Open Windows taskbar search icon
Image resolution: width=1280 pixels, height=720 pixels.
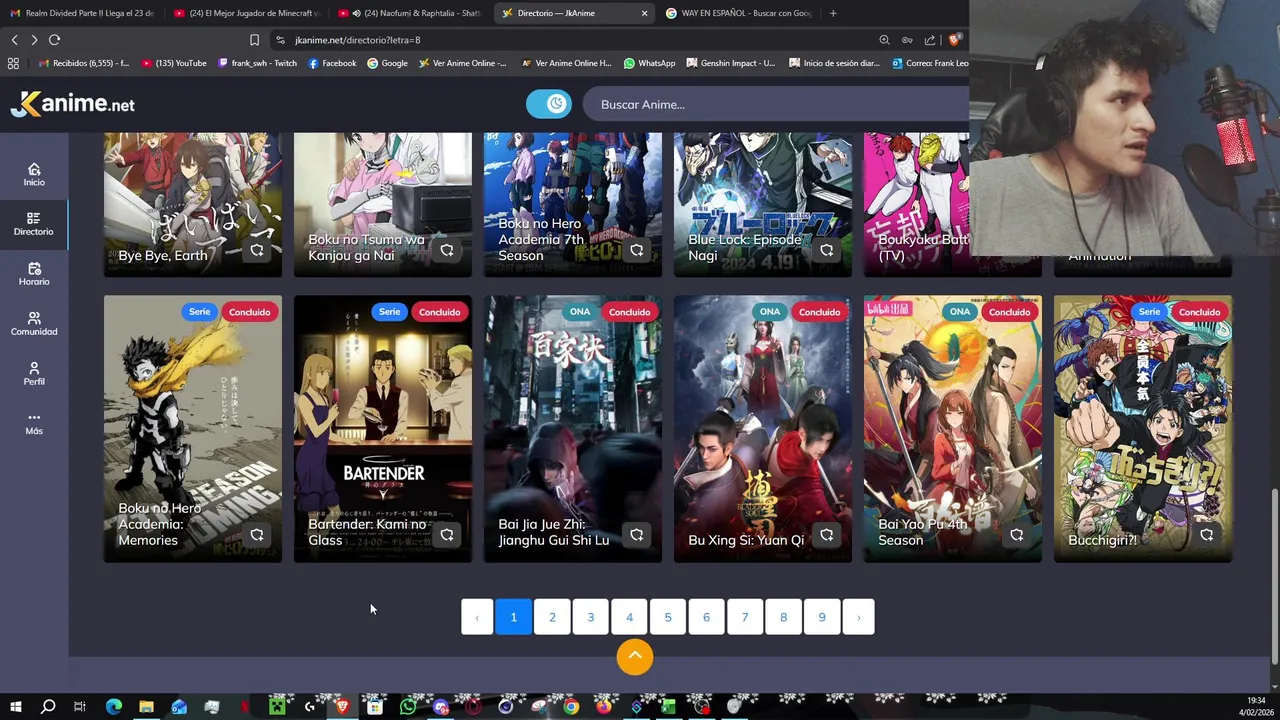47,707
